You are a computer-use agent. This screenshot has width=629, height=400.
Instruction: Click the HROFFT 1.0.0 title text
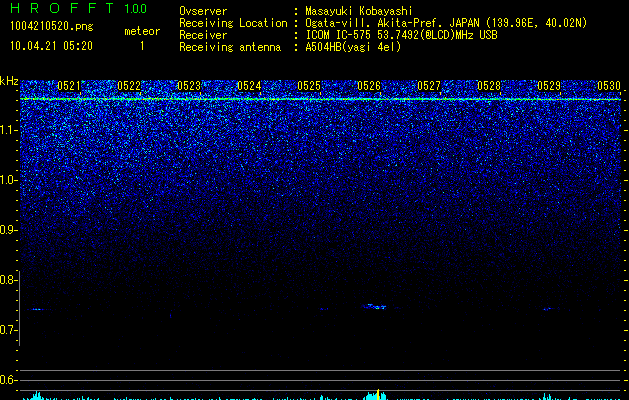pyautogui.click(x=78, y=8)
